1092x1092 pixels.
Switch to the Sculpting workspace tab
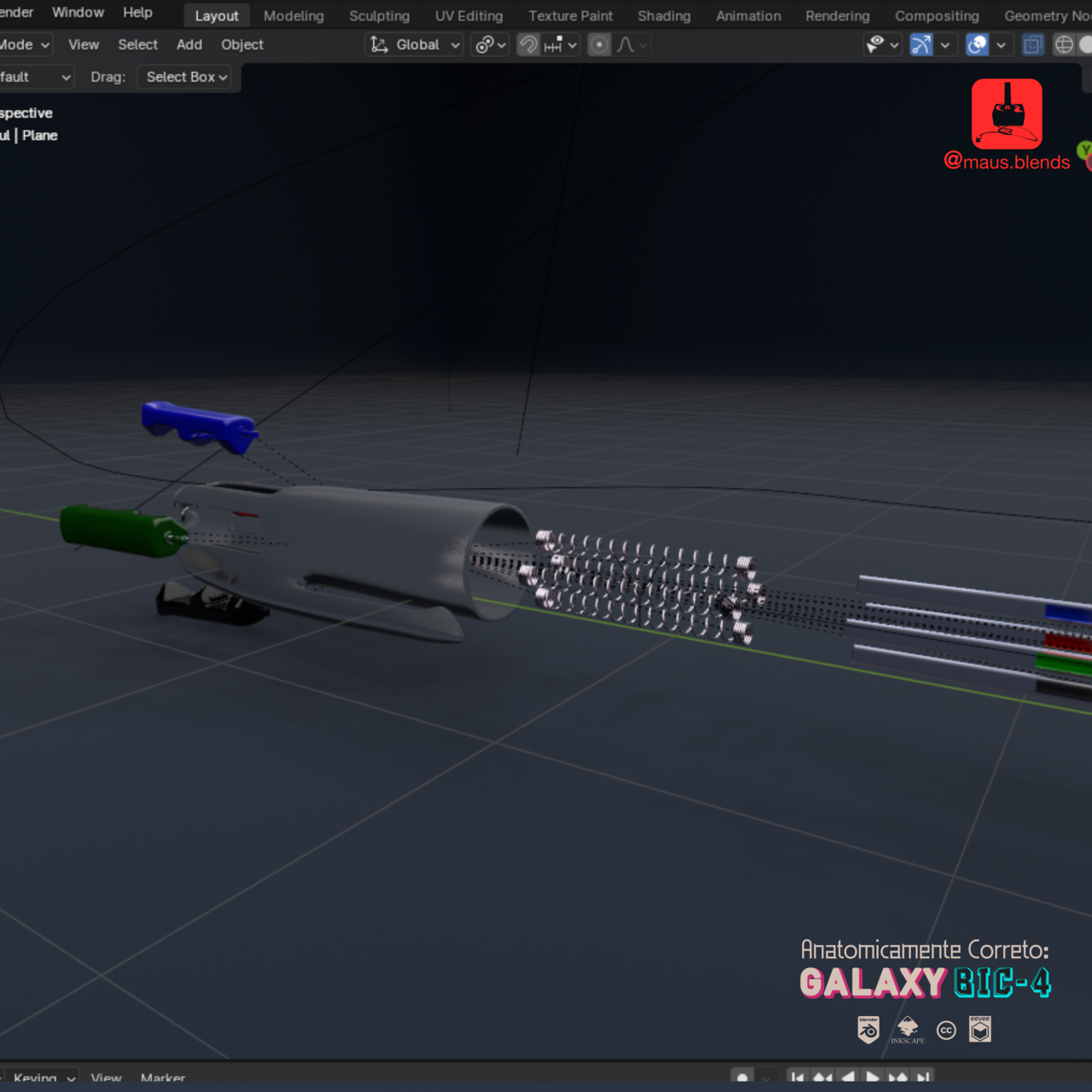point(380,15)
